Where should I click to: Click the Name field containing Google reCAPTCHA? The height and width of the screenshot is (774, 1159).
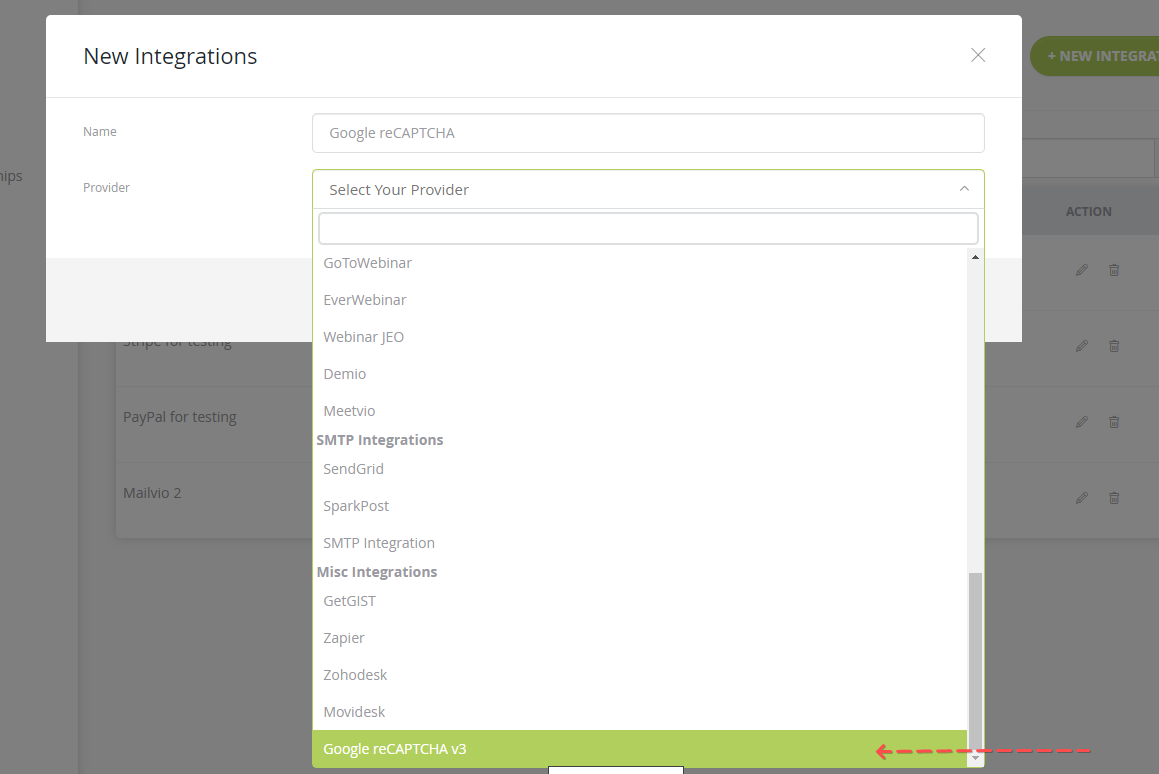[648, 133]
